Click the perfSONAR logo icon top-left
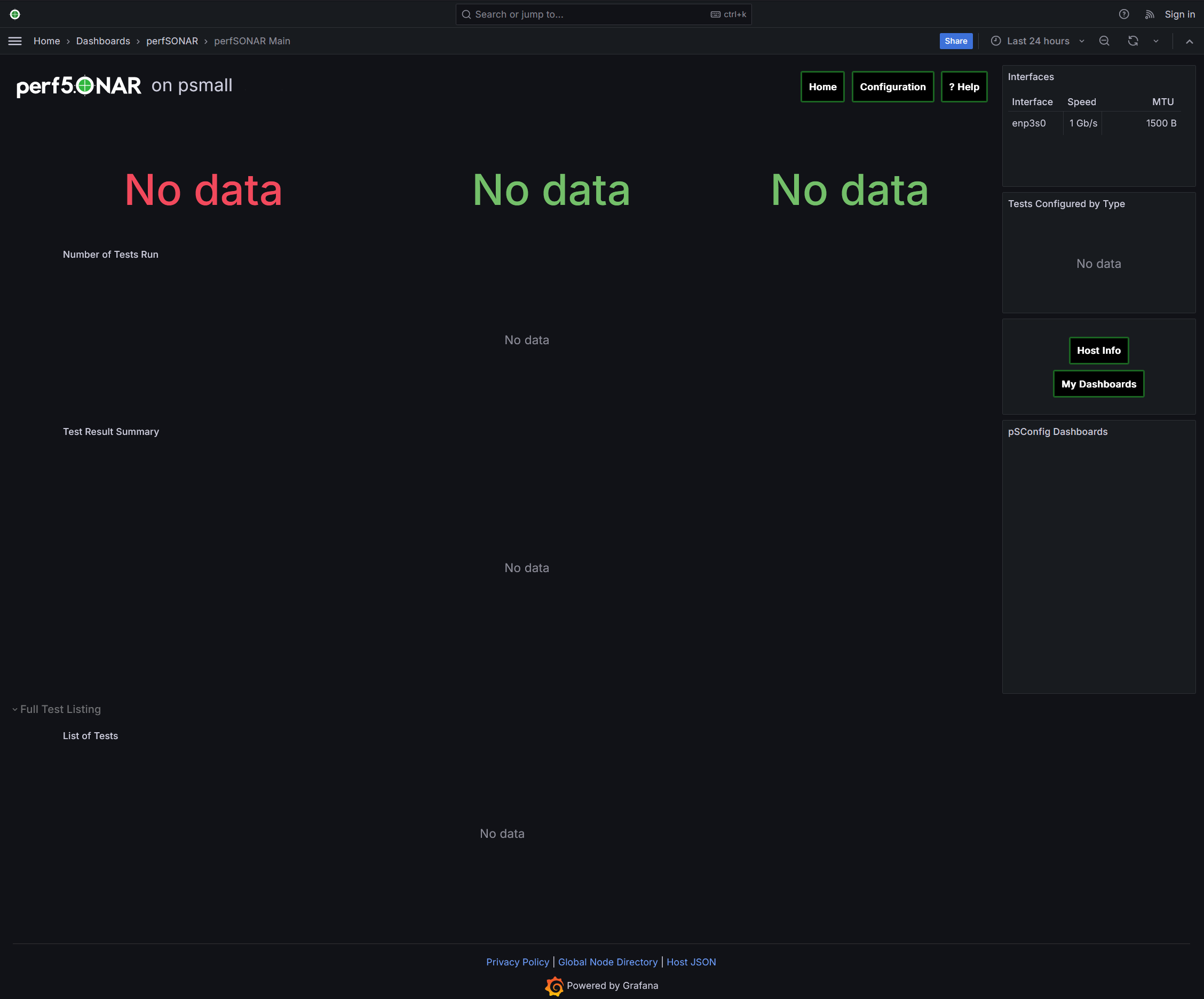1204x999 pixels. tap(15, 14)
